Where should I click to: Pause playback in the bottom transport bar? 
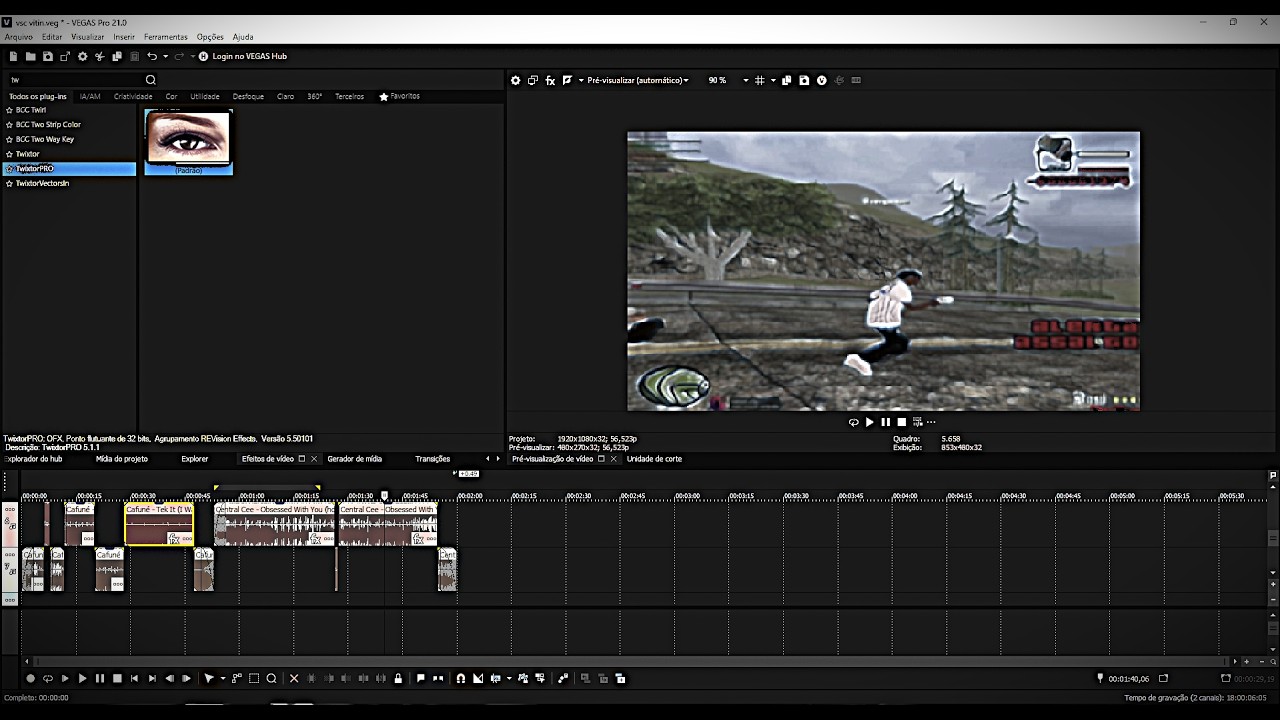point(100,679)
